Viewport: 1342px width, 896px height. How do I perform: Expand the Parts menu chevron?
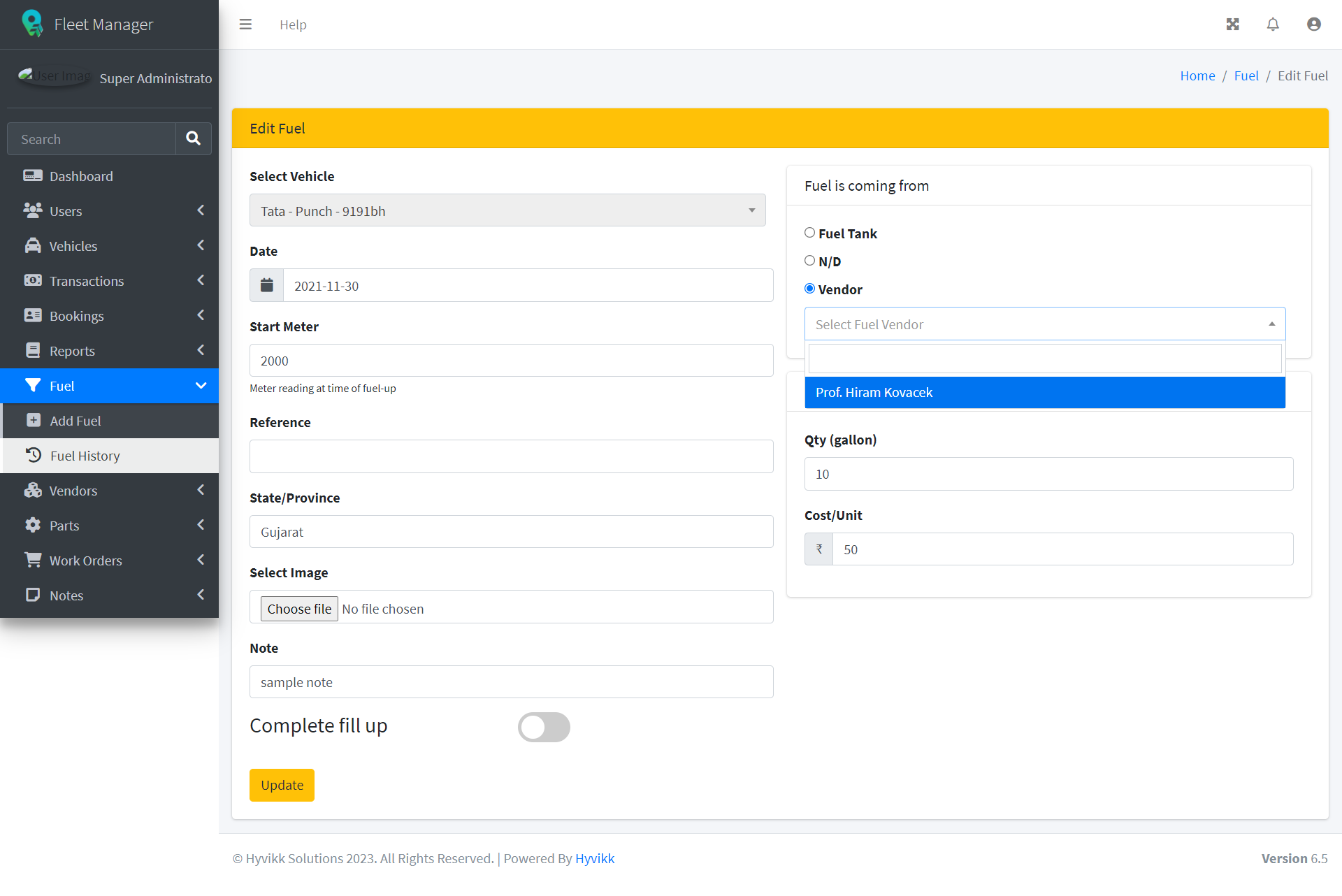(201, 525)
